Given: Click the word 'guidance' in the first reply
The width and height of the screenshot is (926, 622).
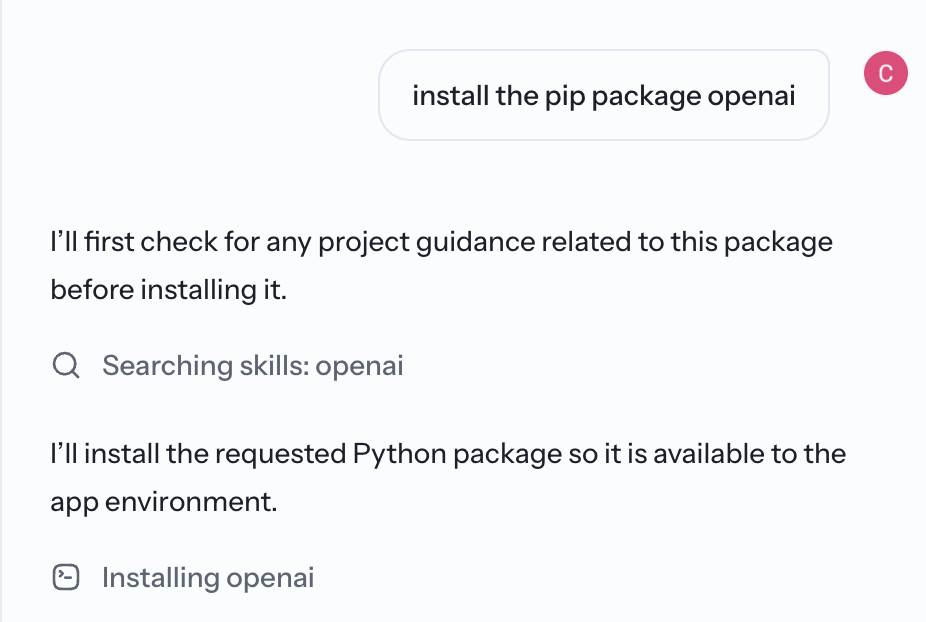Looking at the screenshot, I should (475, 242).
